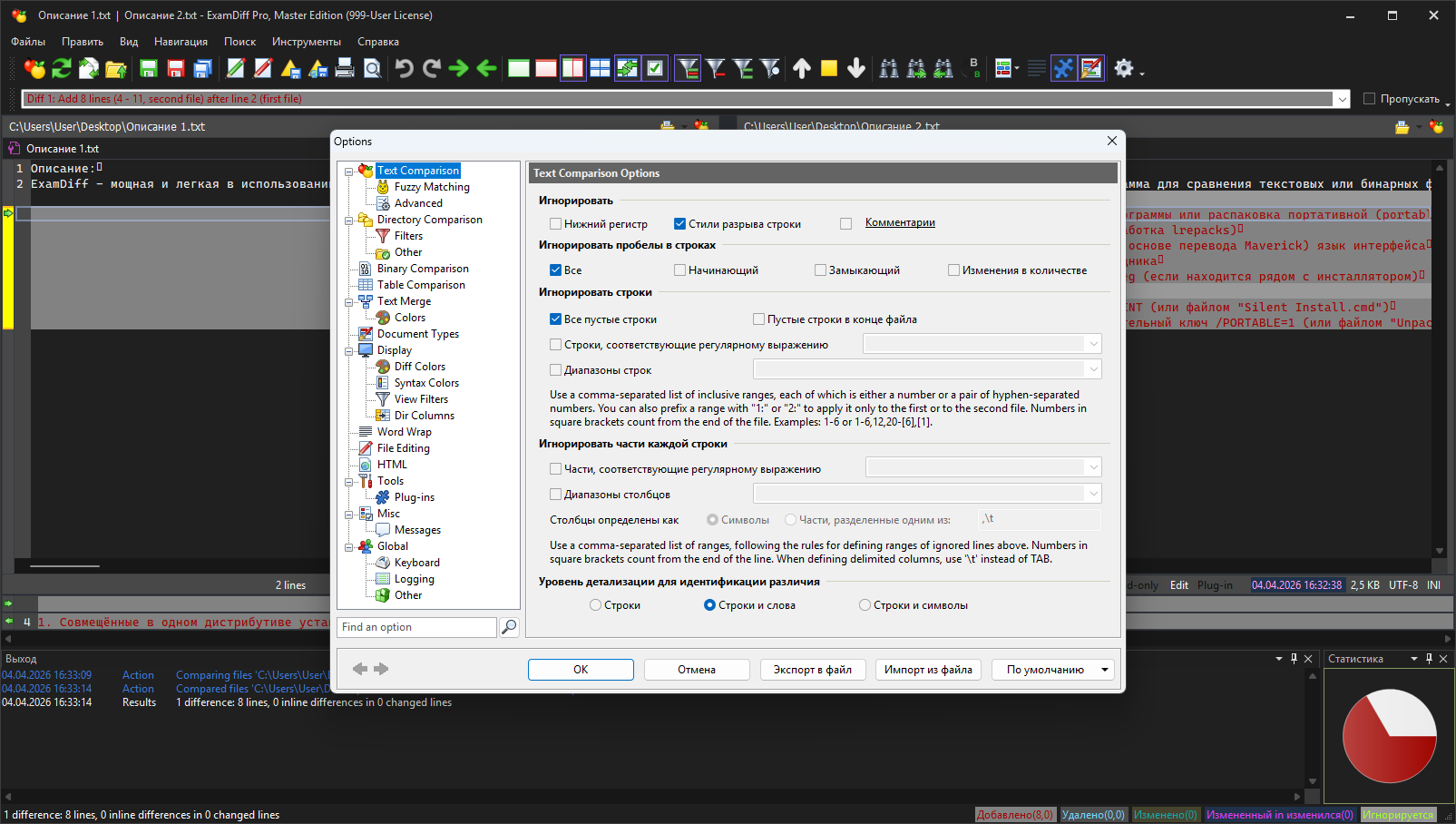Click the Print toolbar icon
This screenshot has width=1456, height=824.
[x=345, y=68]
